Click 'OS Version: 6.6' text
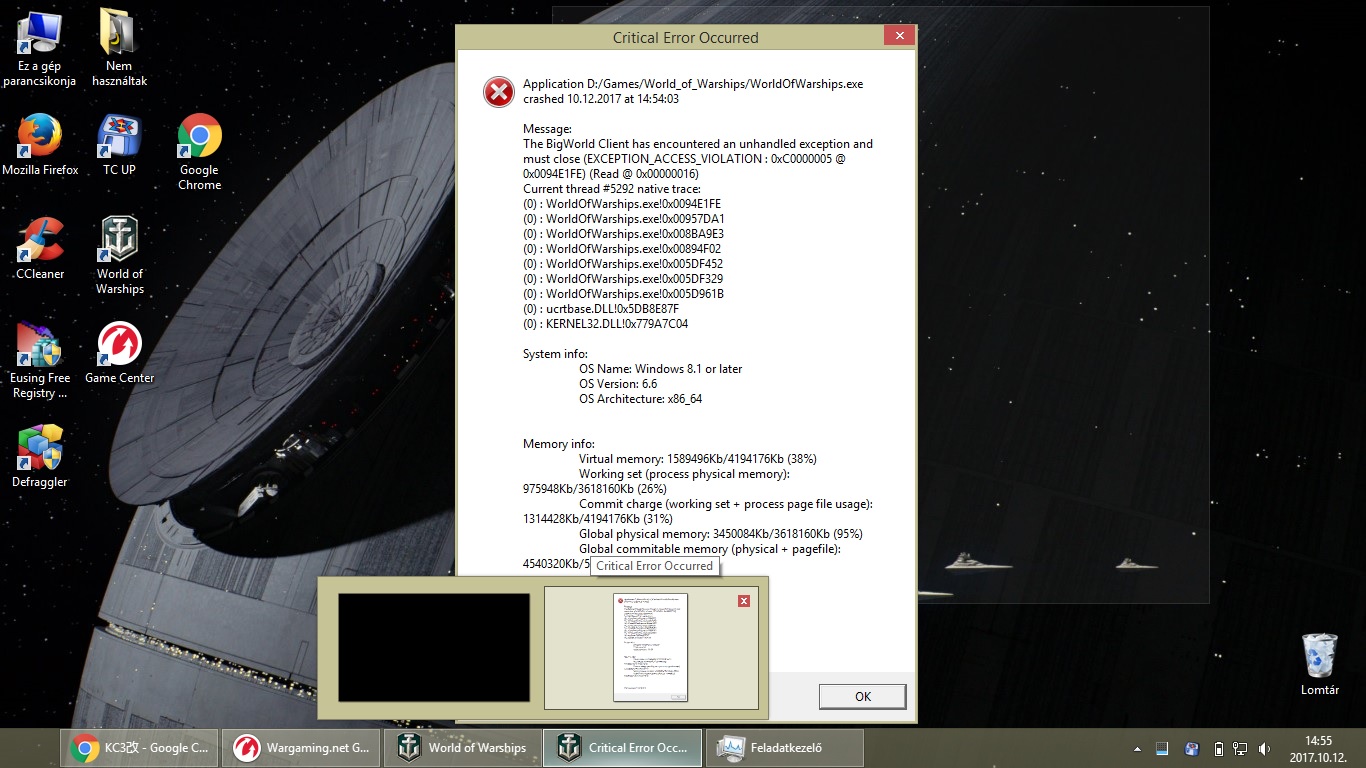 (618, 384)
